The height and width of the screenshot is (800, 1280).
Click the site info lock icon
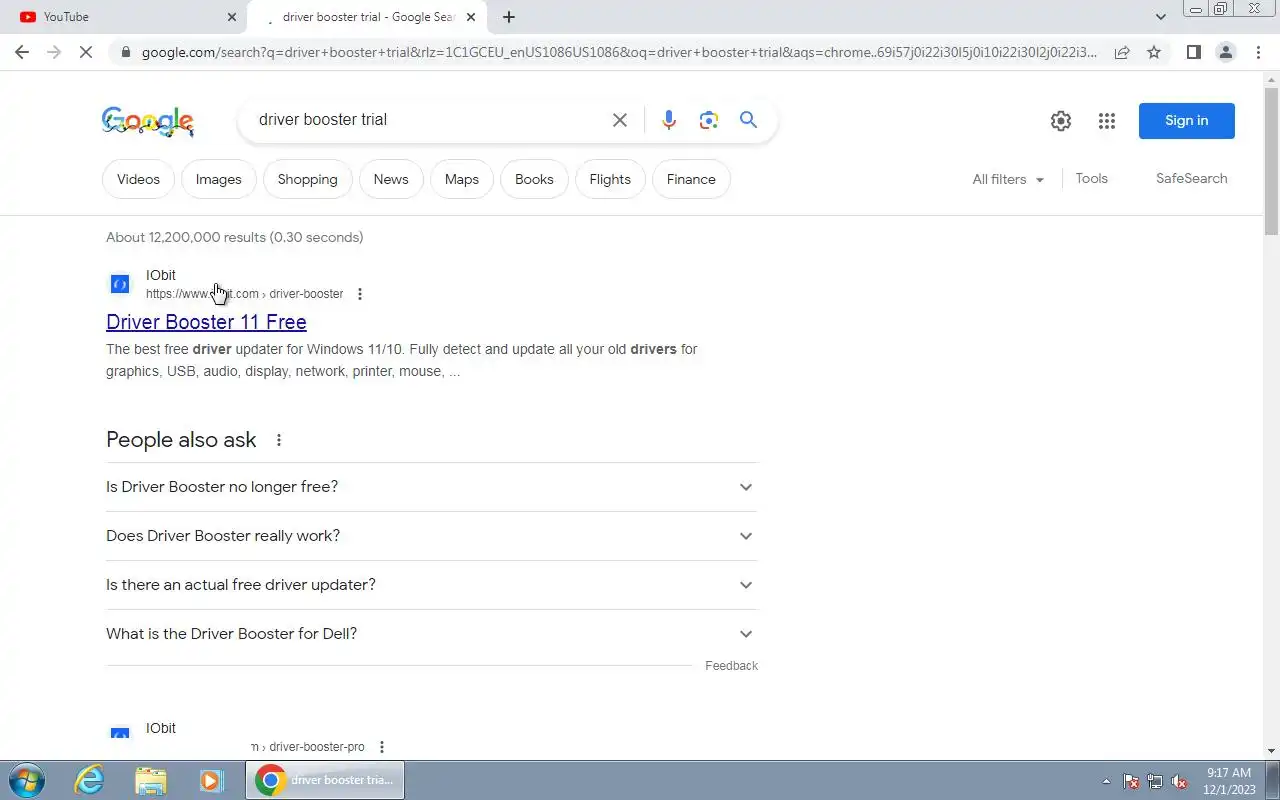tap(125, 52)
